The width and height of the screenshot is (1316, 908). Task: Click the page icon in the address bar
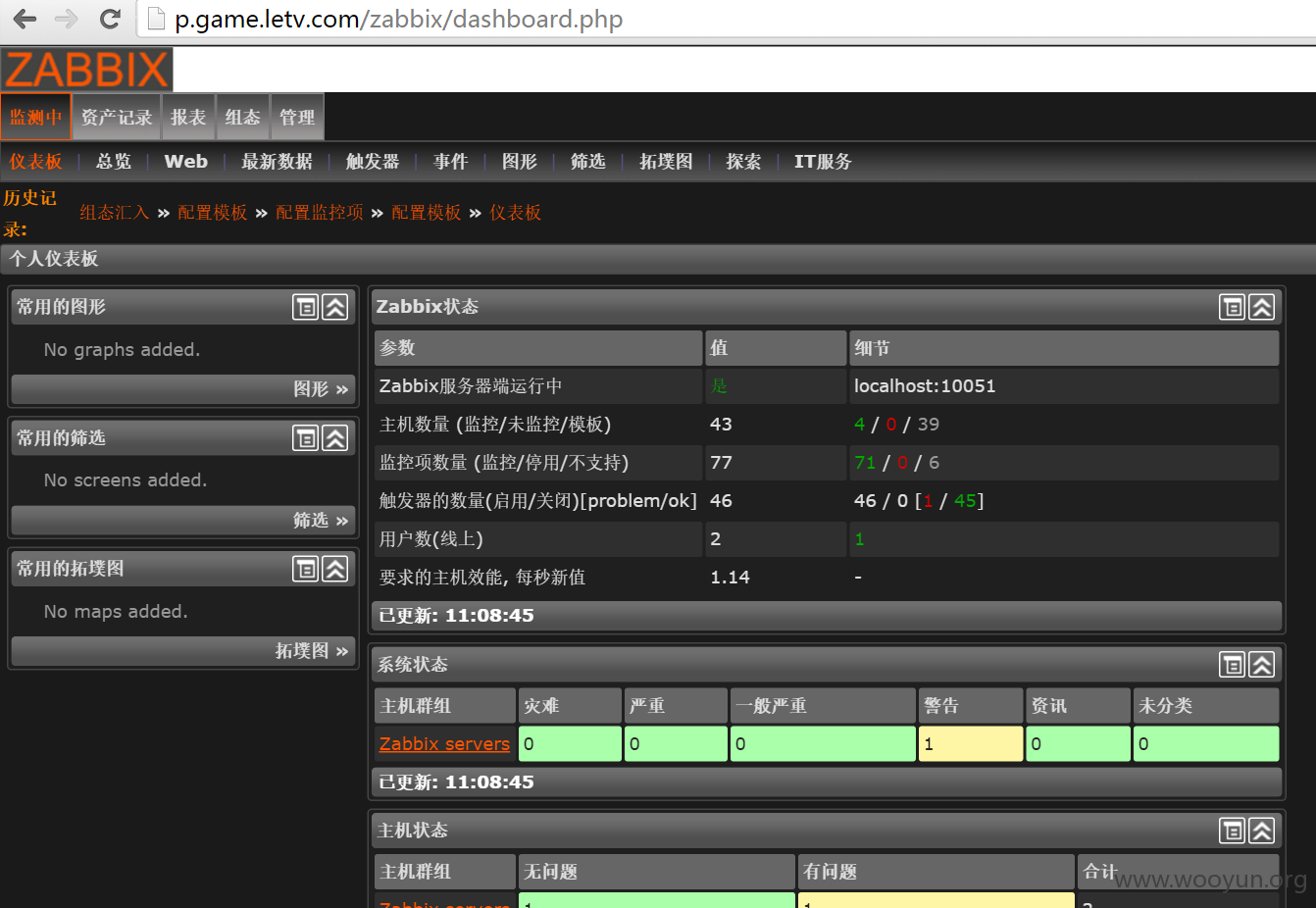155,19
